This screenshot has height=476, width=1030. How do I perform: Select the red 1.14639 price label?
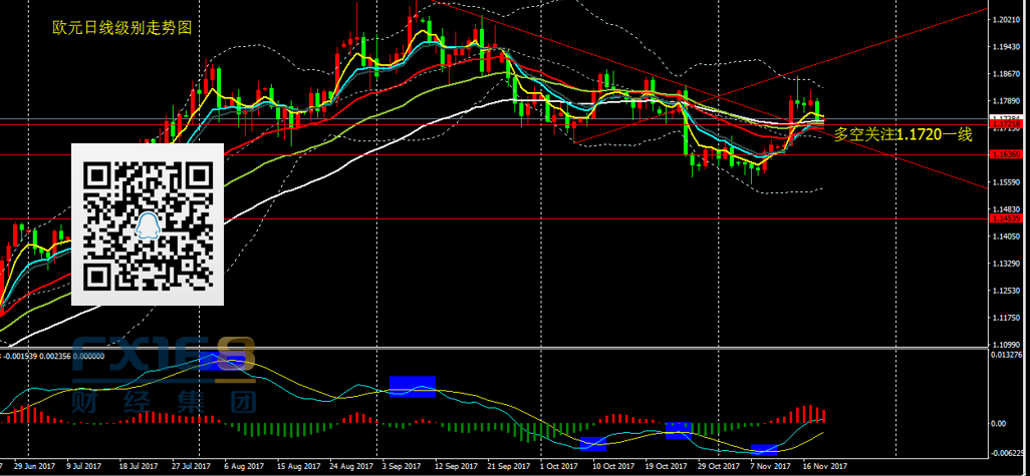coord(1003,218)
